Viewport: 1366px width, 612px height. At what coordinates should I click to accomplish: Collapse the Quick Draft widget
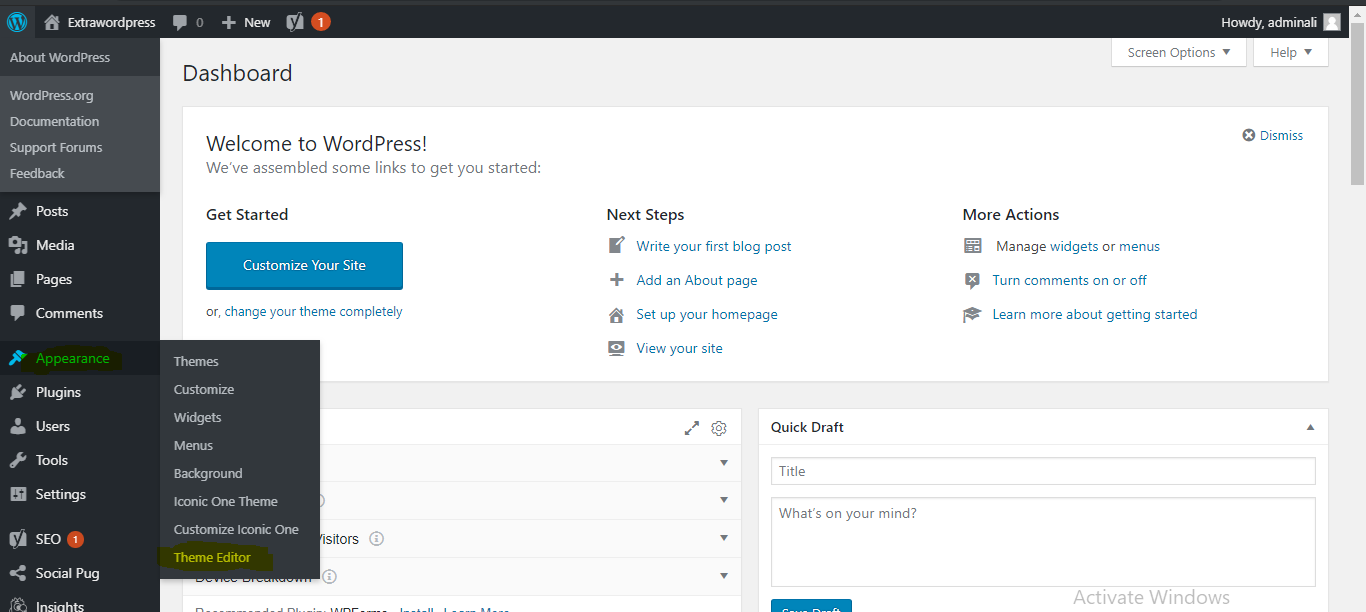click(x=1310, y=428)
